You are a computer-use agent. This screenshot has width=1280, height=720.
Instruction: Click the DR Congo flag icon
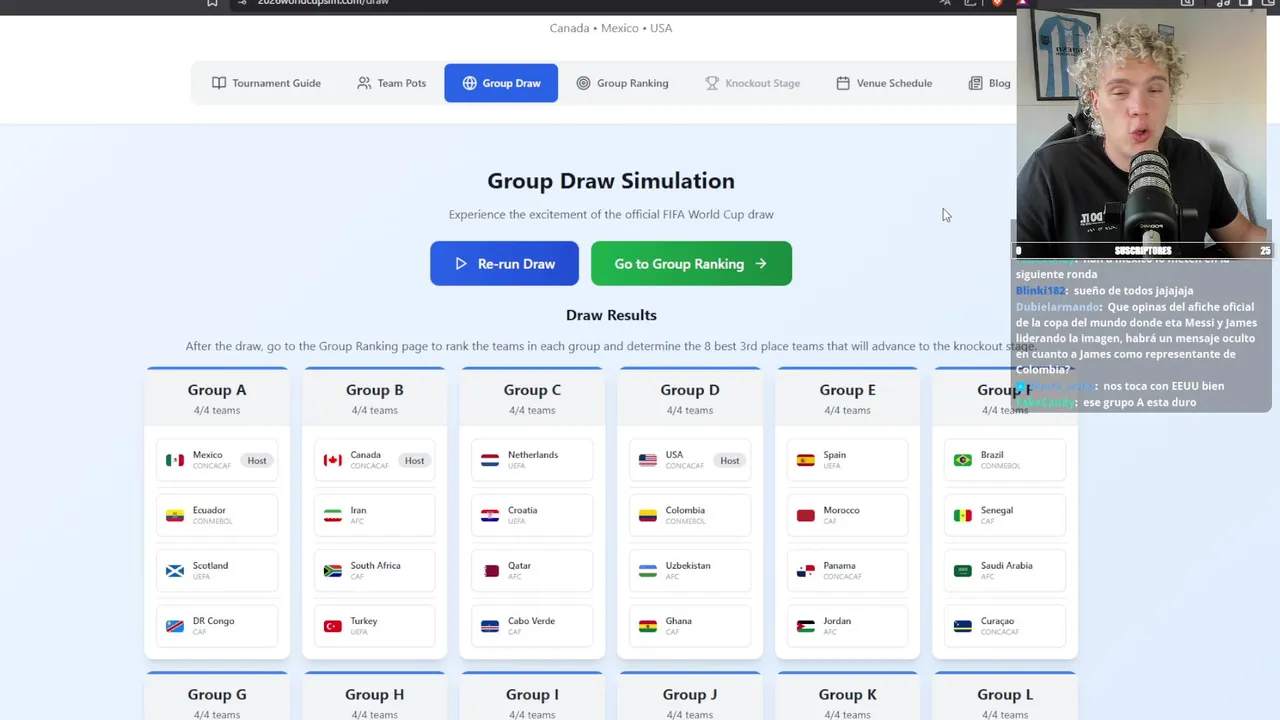[x=175, y=626]
